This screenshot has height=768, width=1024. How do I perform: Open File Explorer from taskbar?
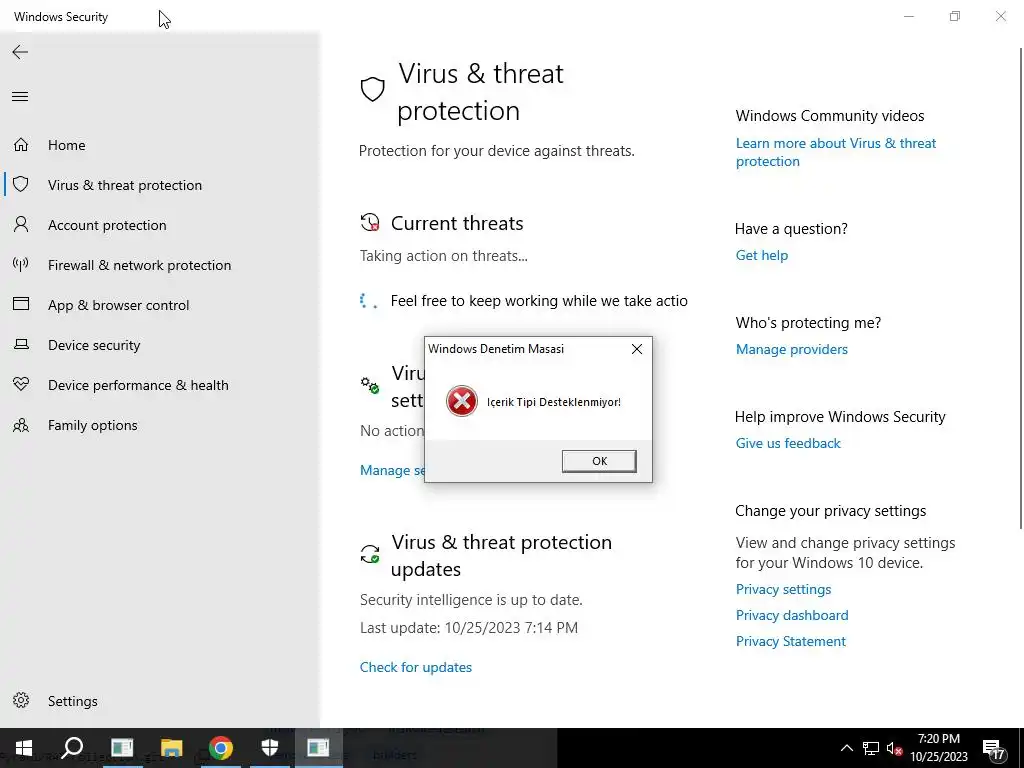pyautogui.click(x=172, y=748)
